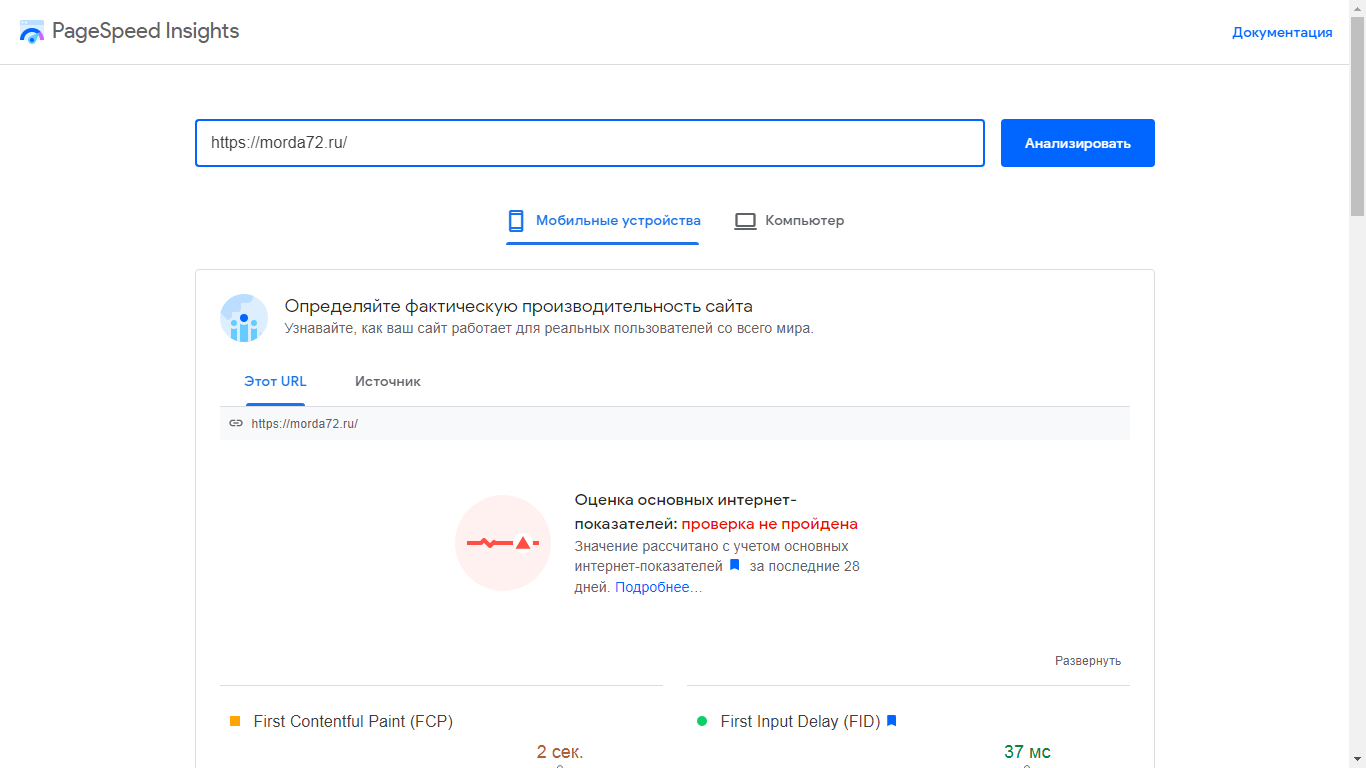1366x768 pixels.
Task: Click the URL input field with morda72.ru
Action: pos(590,143)
